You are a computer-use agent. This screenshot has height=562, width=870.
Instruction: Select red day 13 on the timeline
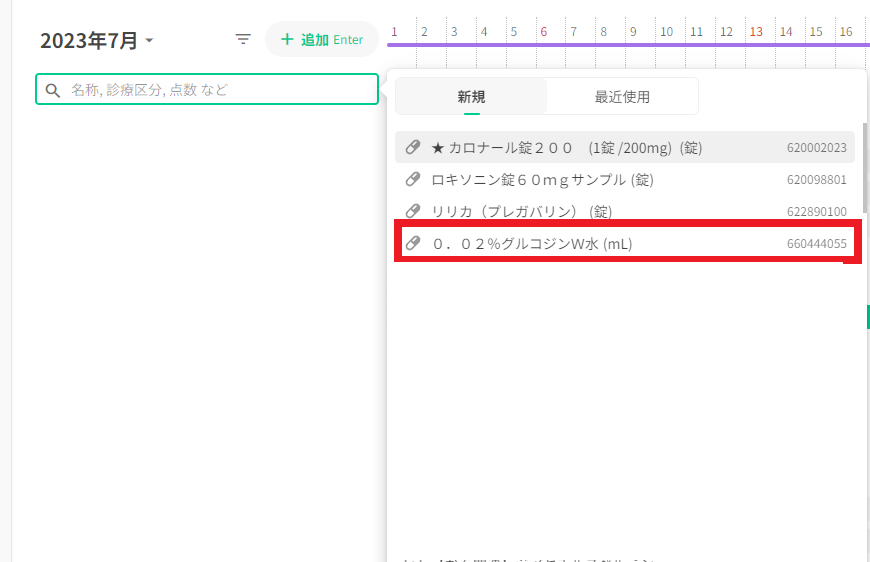point(756,32)
